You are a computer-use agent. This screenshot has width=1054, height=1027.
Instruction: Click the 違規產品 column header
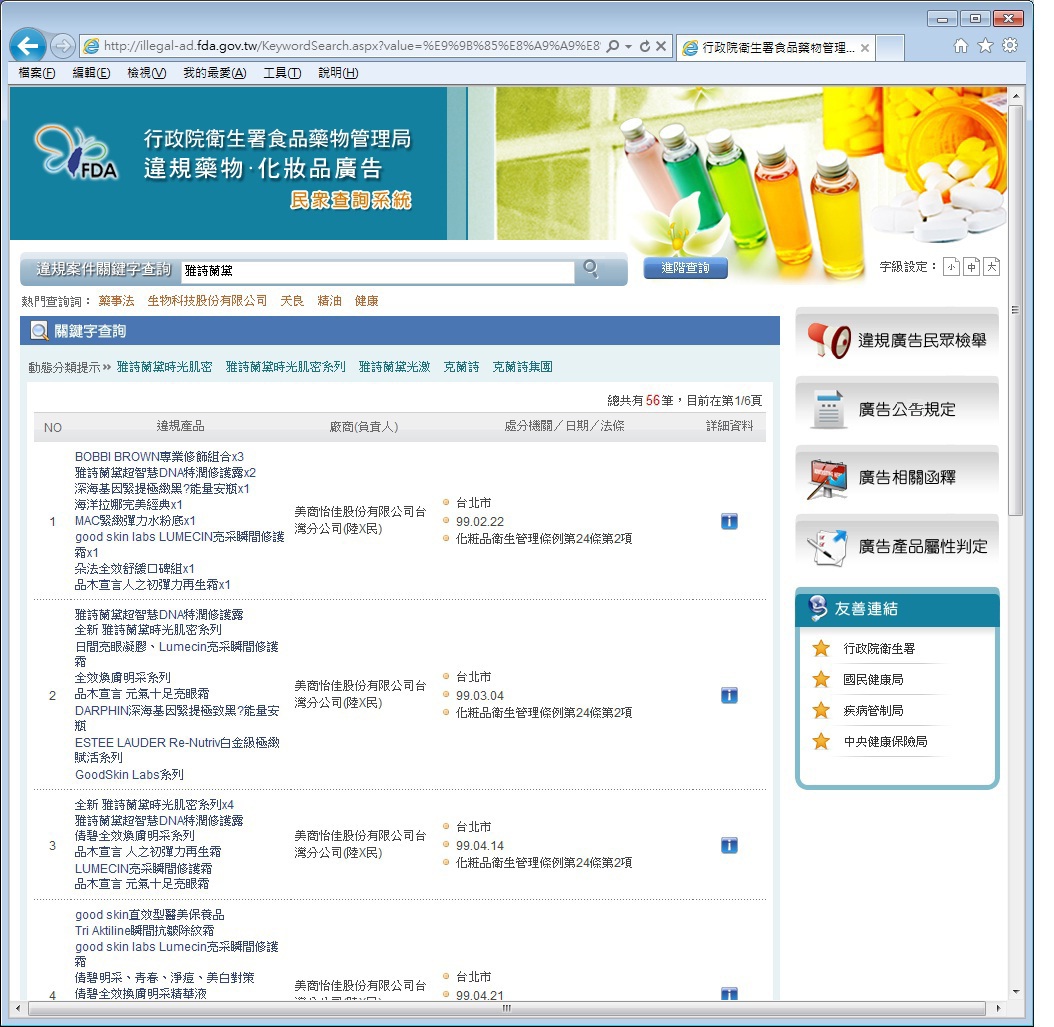(180, 426)
